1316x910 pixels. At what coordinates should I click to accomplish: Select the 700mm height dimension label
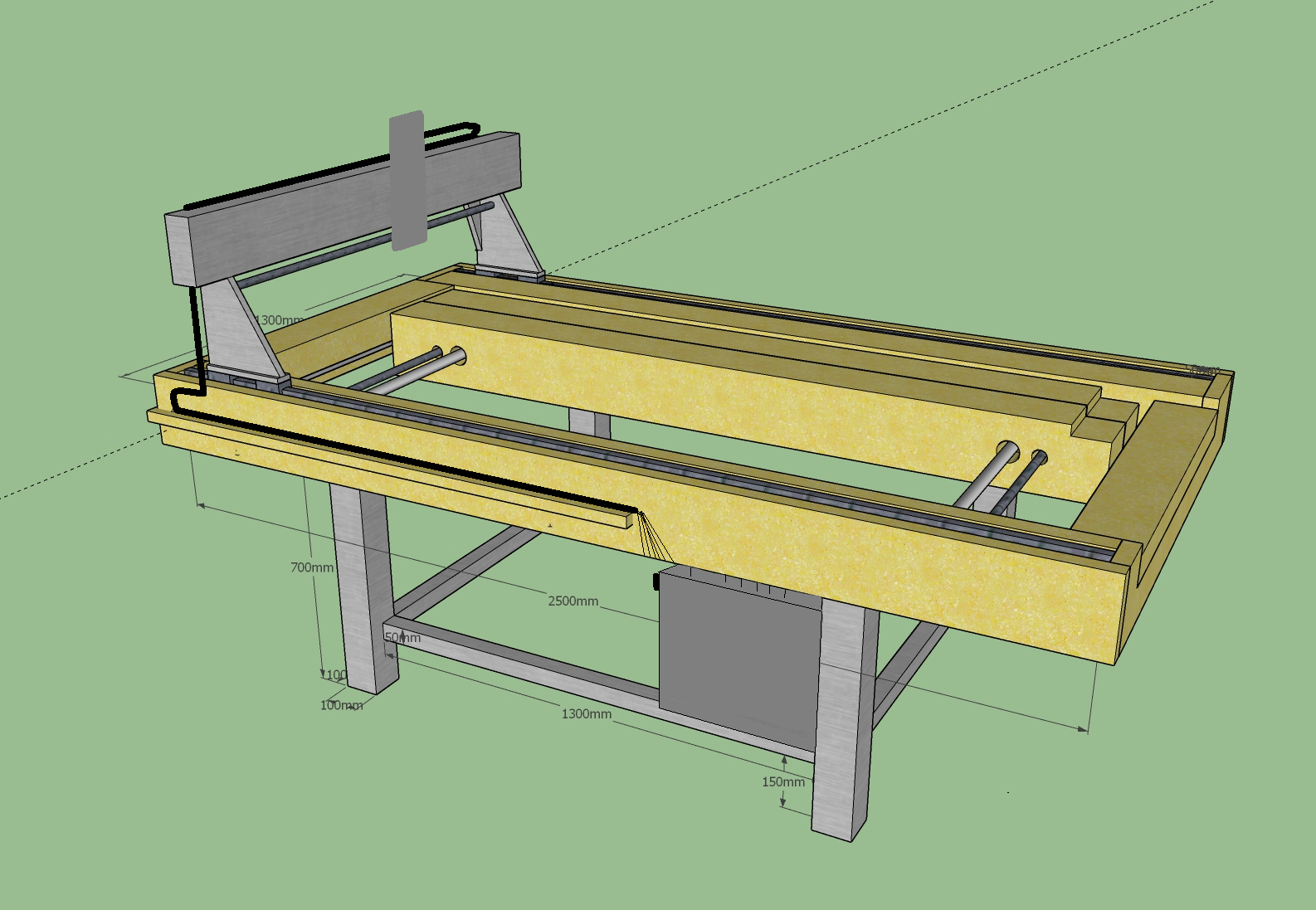click(x=312, y=567)
